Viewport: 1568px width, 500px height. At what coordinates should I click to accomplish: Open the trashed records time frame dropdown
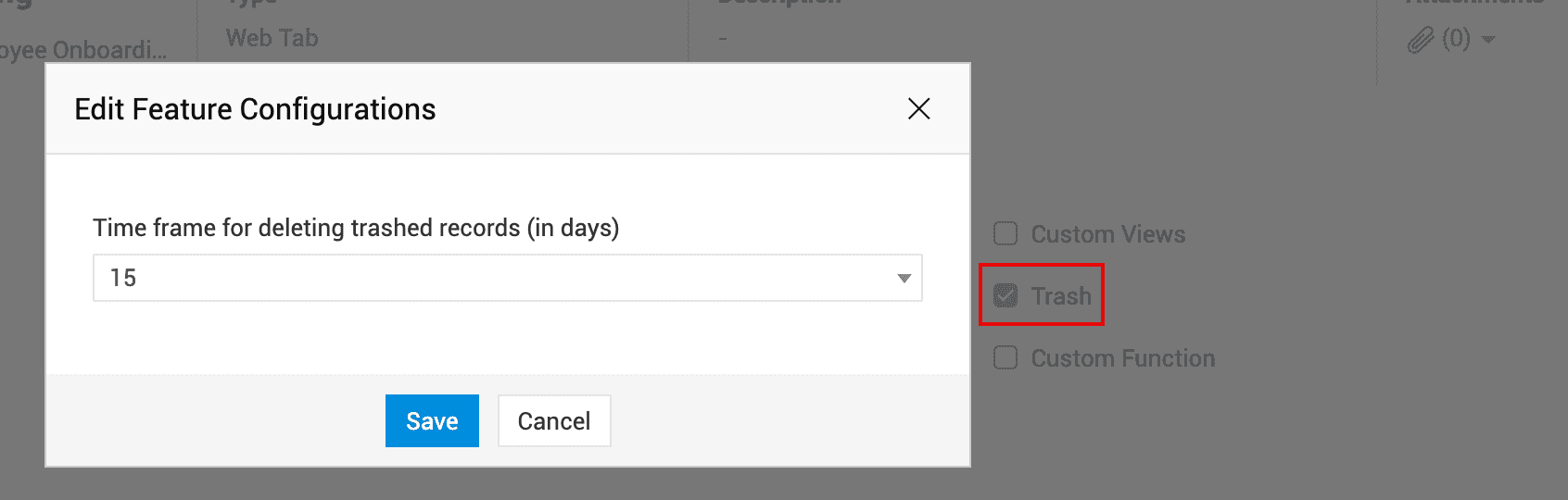[x=507, y=278]
